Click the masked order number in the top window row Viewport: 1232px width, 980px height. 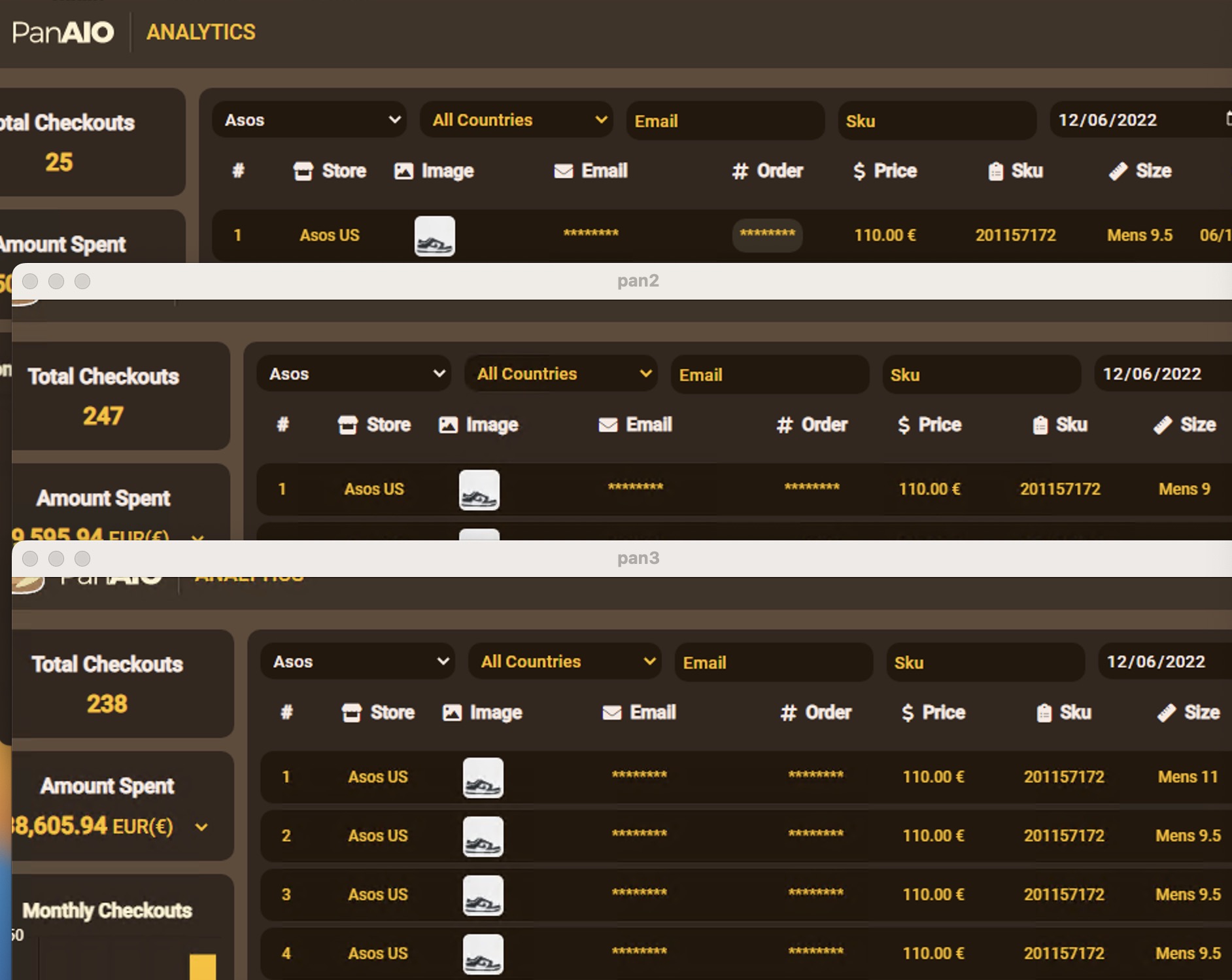pos(767,235)
